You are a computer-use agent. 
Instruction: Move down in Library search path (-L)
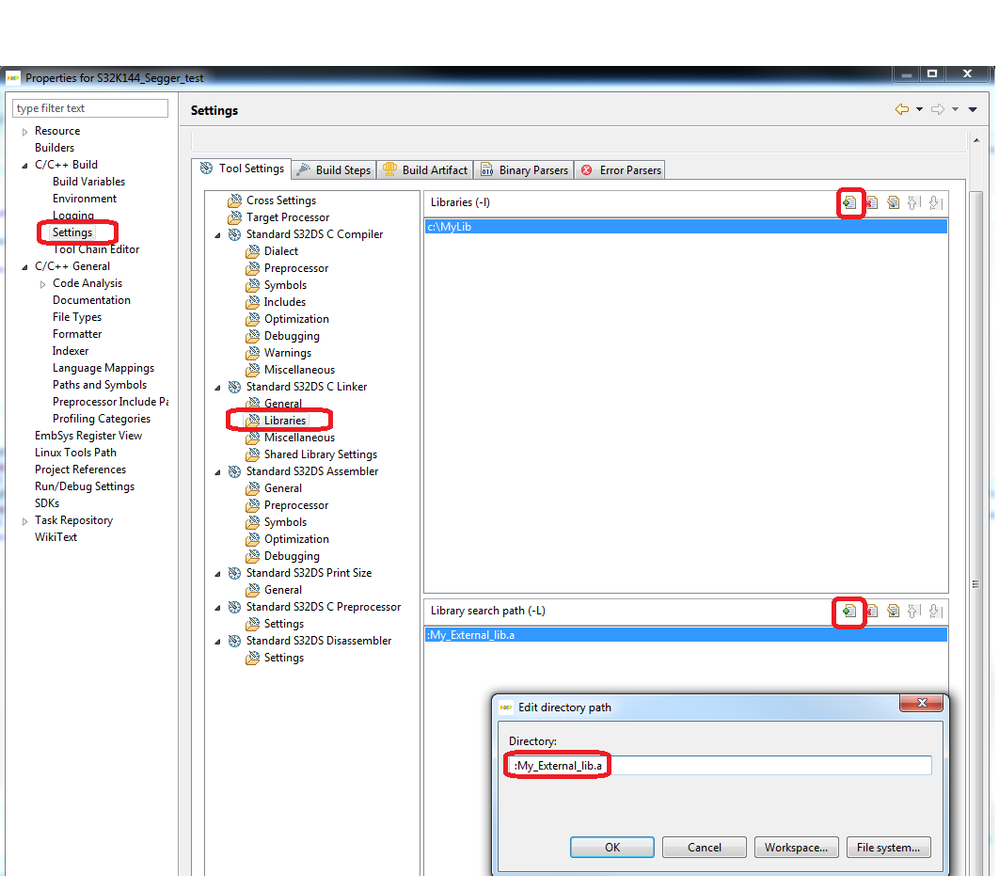pyautogui.click(x=935, y=611)
